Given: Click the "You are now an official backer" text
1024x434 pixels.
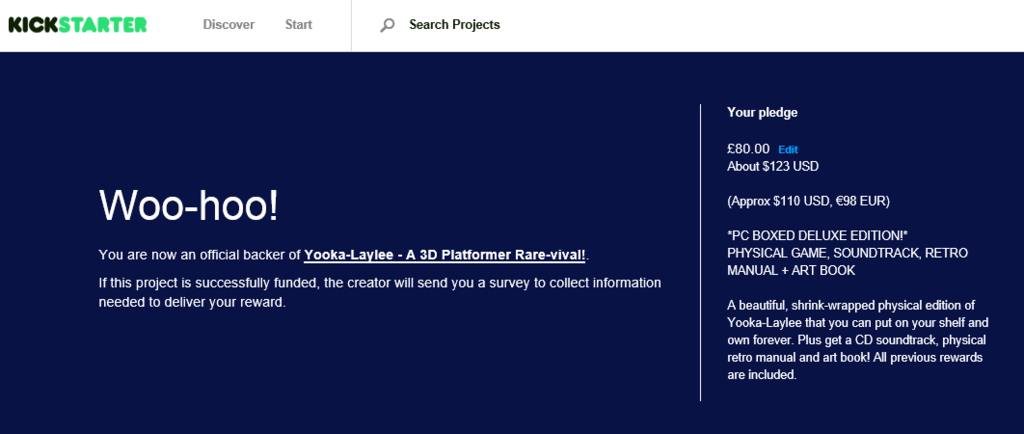Looking at the screenshot, I should pyautogui.click(x=200, y=255).
